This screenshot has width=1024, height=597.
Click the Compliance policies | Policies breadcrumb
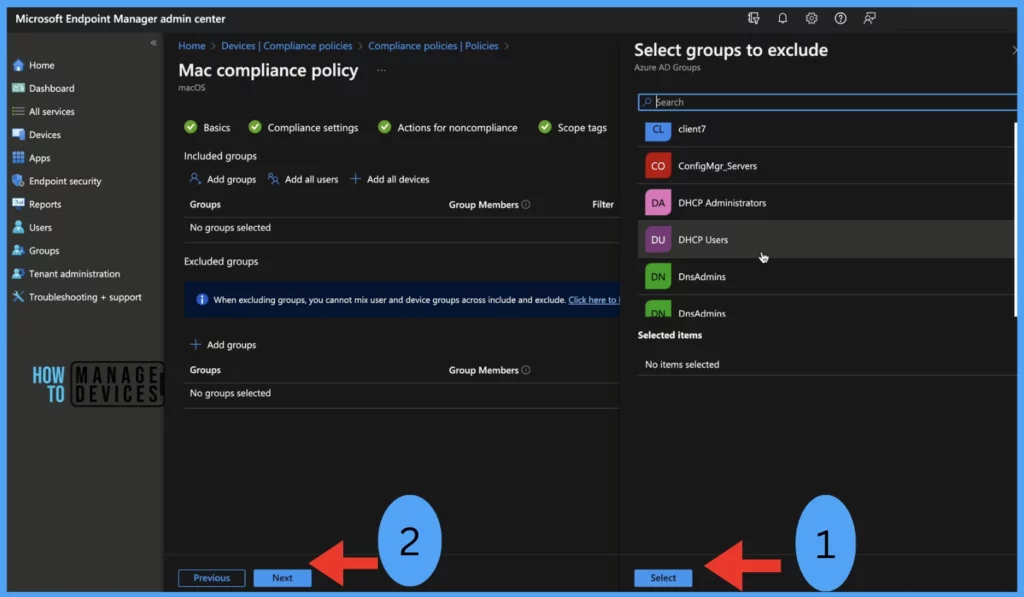point(433,46)
